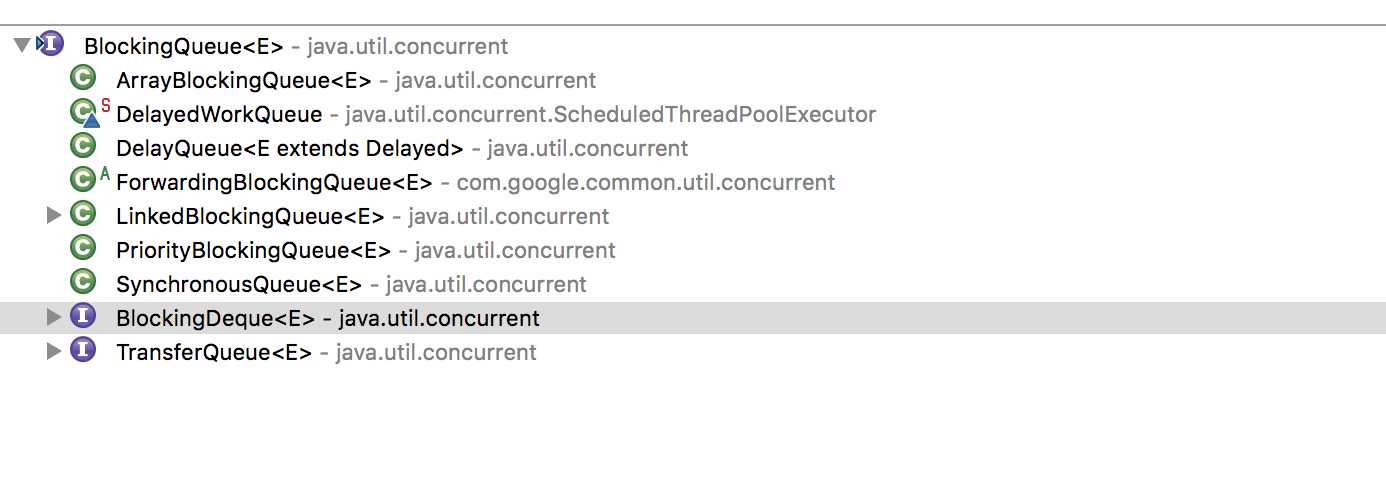Viewport: 1386px width, 494px height.
Task: Click the BlockingQueue interface icon
Action: [50, 45]
